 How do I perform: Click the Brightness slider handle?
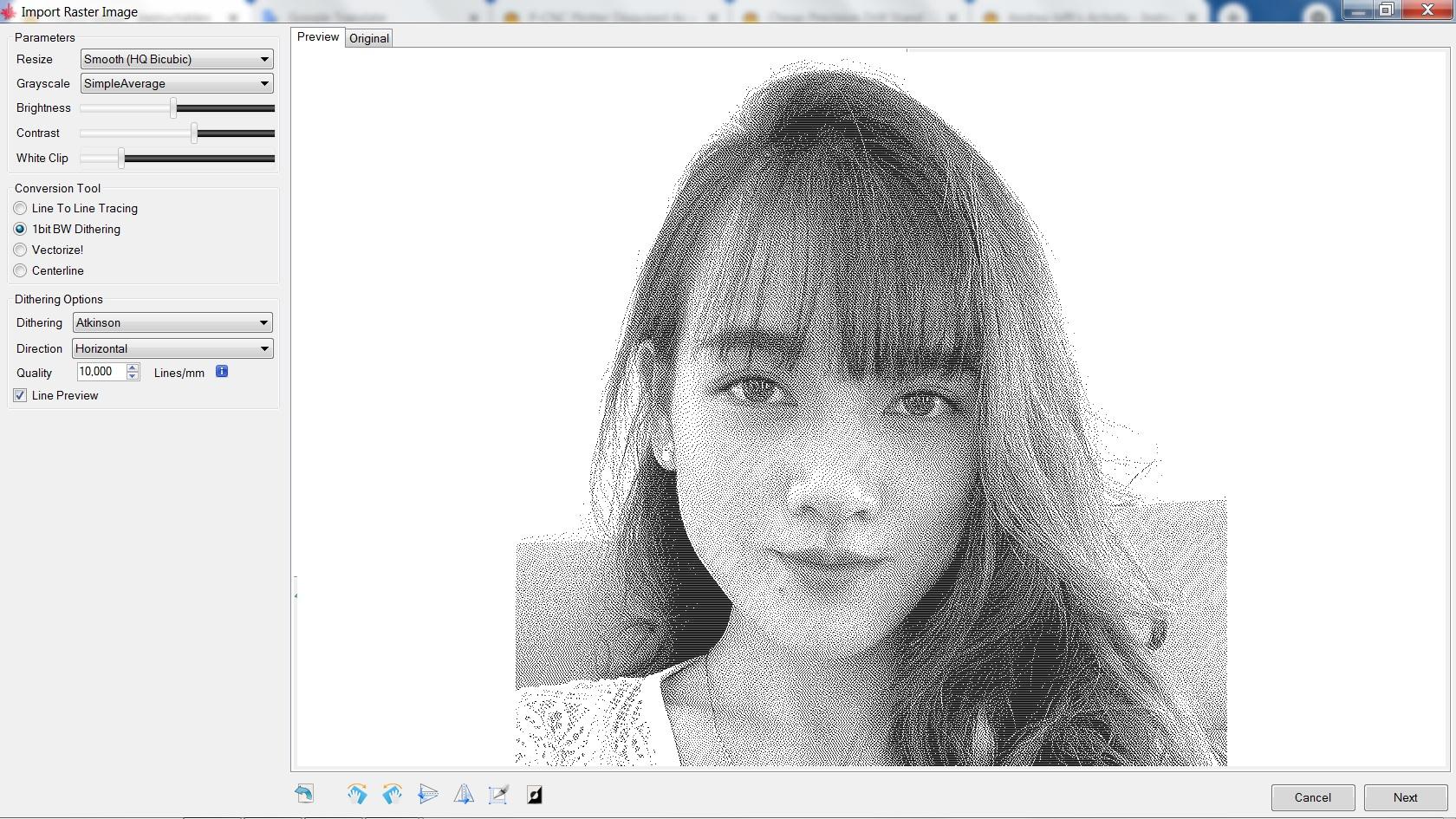coord(173,107)
